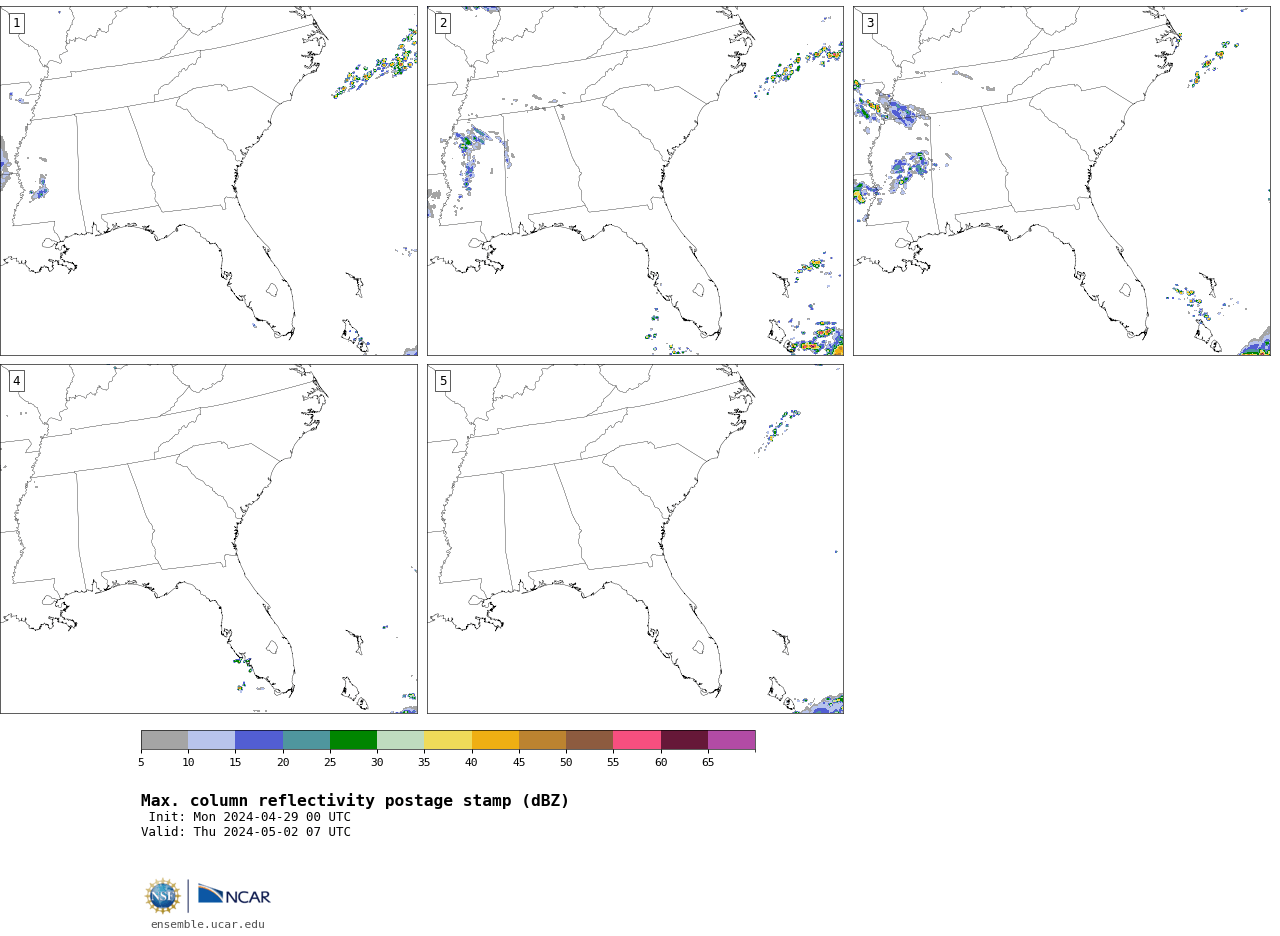1280x936 pixels.
Task: Click the tan 45-50 dBZ swatch
Action: coord(542,740)
